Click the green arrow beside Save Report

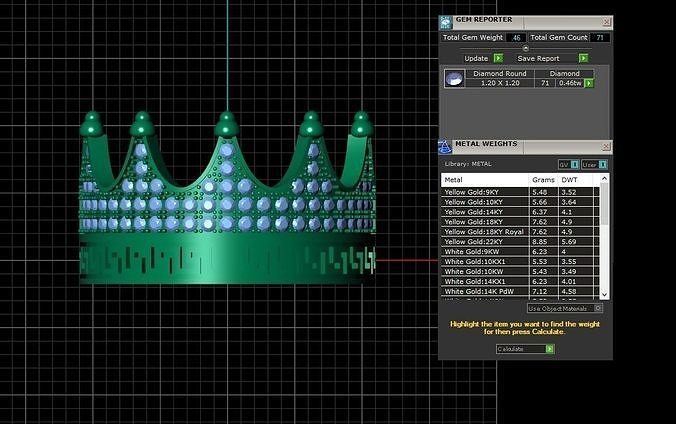(583, 58)
